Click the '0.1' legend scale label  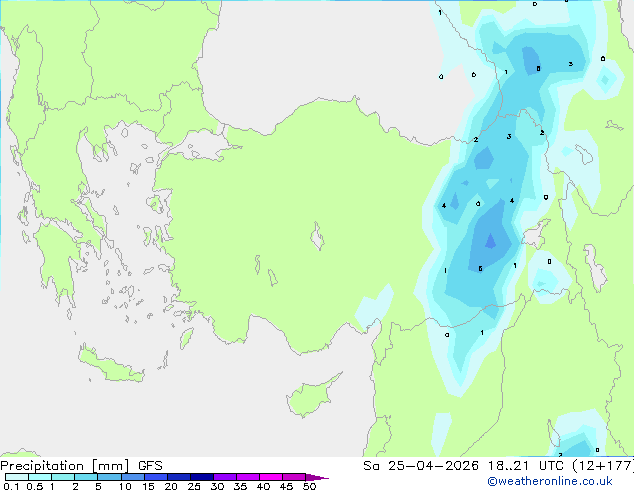pyautogui.click(x=10, y=486)
